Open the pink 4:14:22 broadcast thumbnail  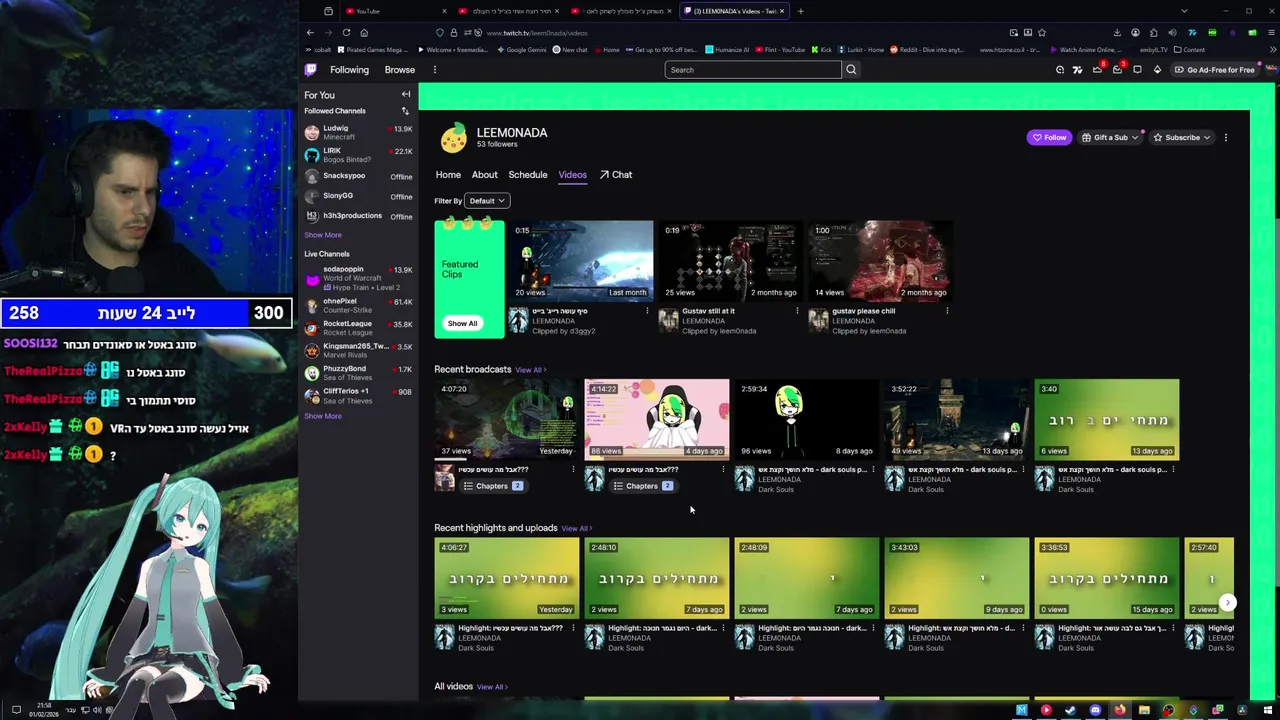657,420
